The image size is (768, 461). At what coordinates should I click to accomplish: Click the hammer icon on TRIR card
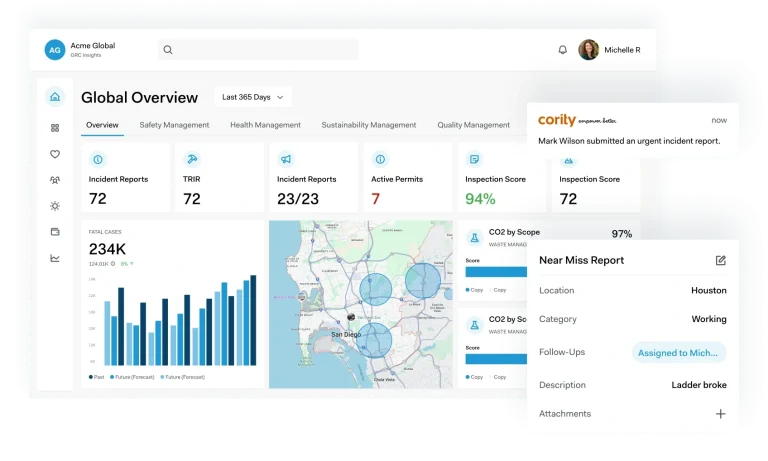point(192,159)
